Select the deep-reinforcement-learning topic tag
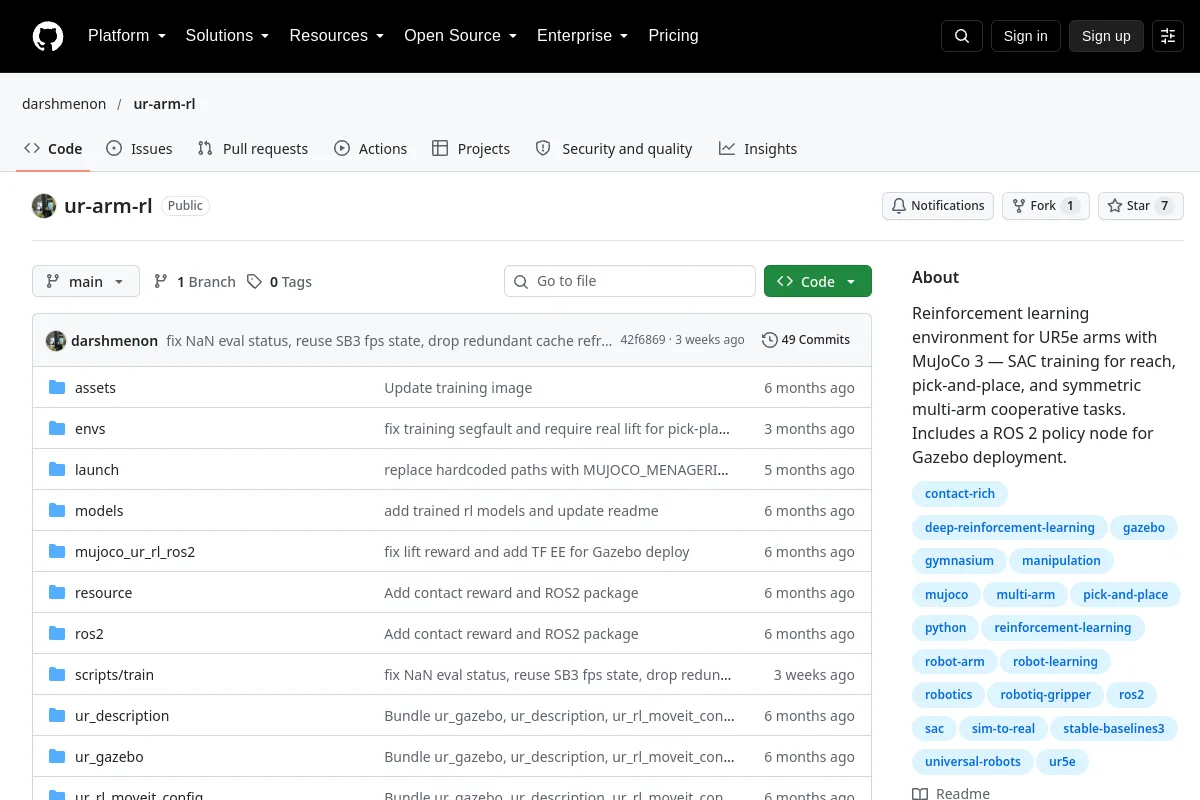 pyautogui.click(x=1009, y=528)
